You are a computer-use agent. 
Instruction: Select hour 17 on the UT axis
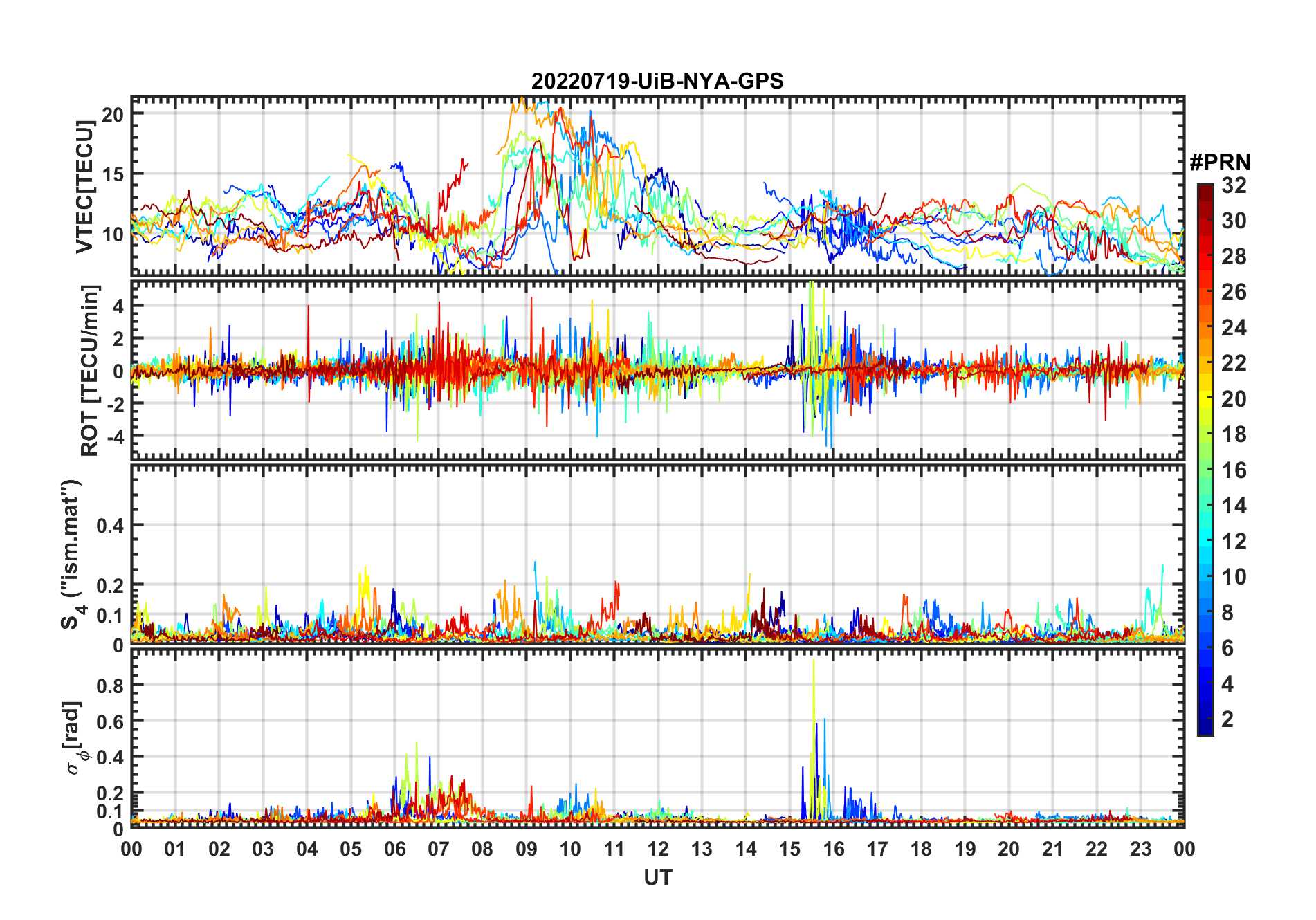pyautogui.click(x=877, y=849)
